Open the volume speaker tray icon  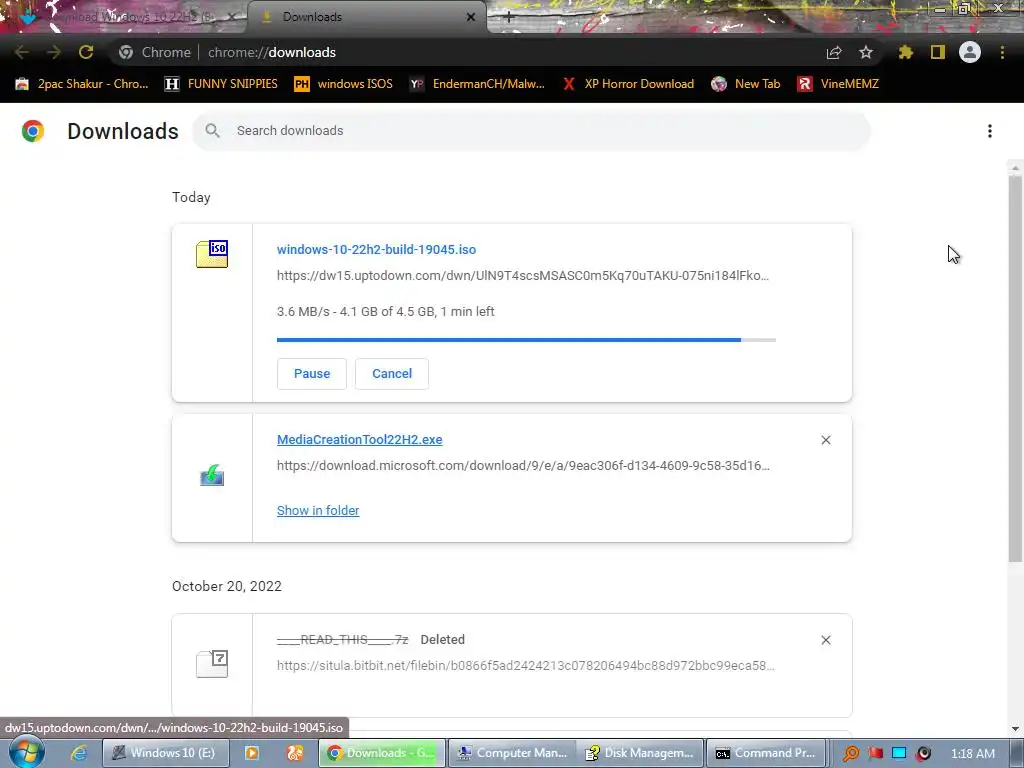(923, 753)
